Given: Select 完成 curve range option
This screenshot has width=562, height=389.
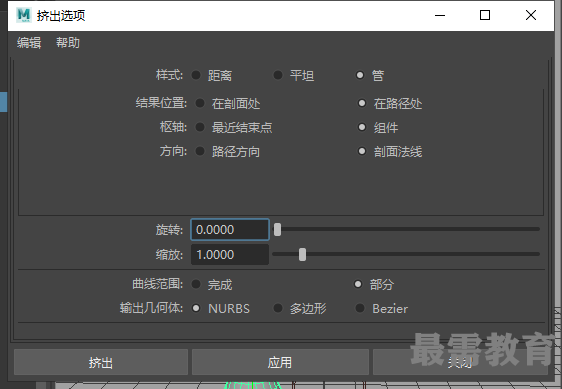Looking at the screenshot, I should (196, 284).
